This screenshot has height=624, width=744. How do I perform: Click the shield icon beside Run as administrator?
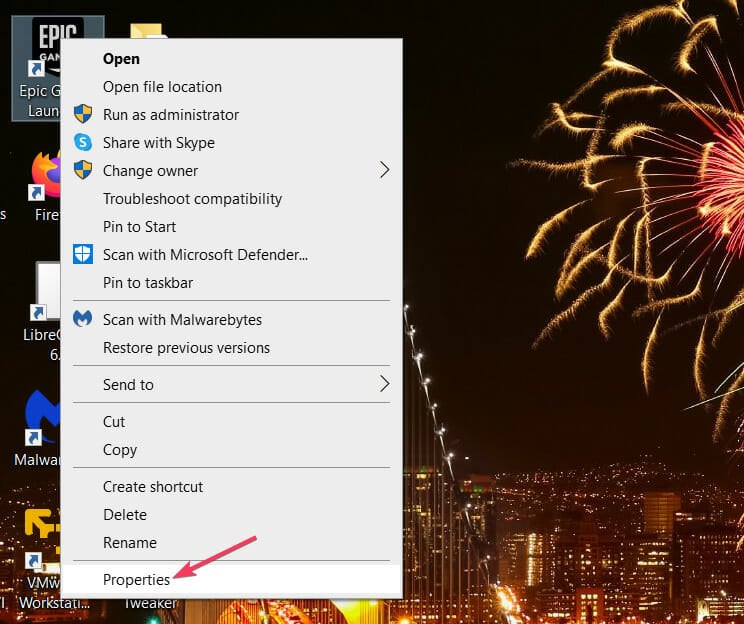pyautogui.click(x=83, y=114)
